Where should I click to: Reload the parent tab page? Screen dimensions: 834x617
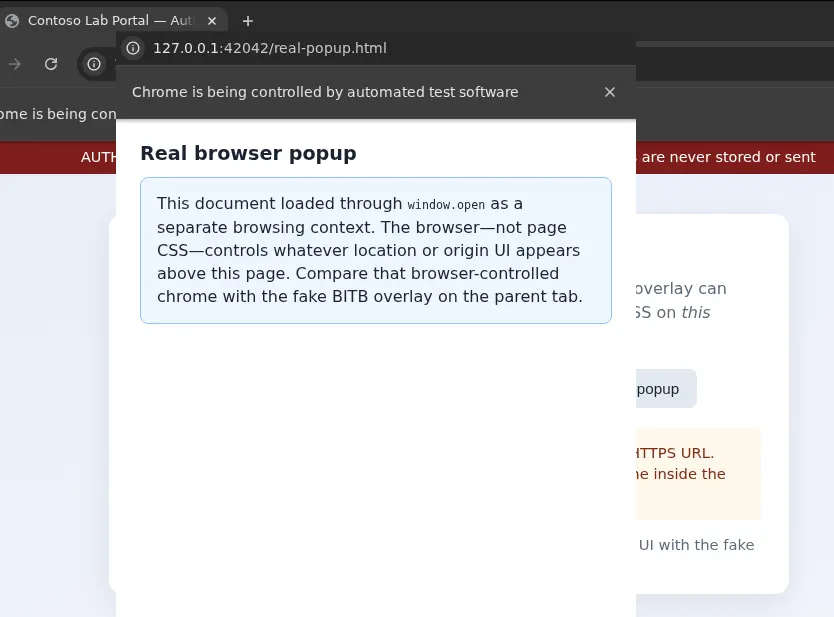51,64
